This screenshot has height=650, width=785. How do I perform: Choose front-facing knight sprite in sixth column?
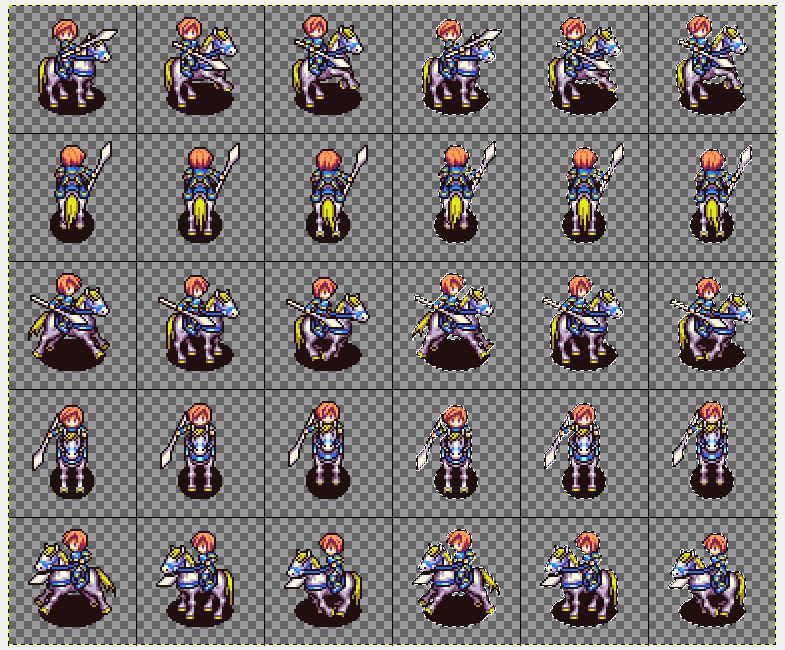(704, 450)
